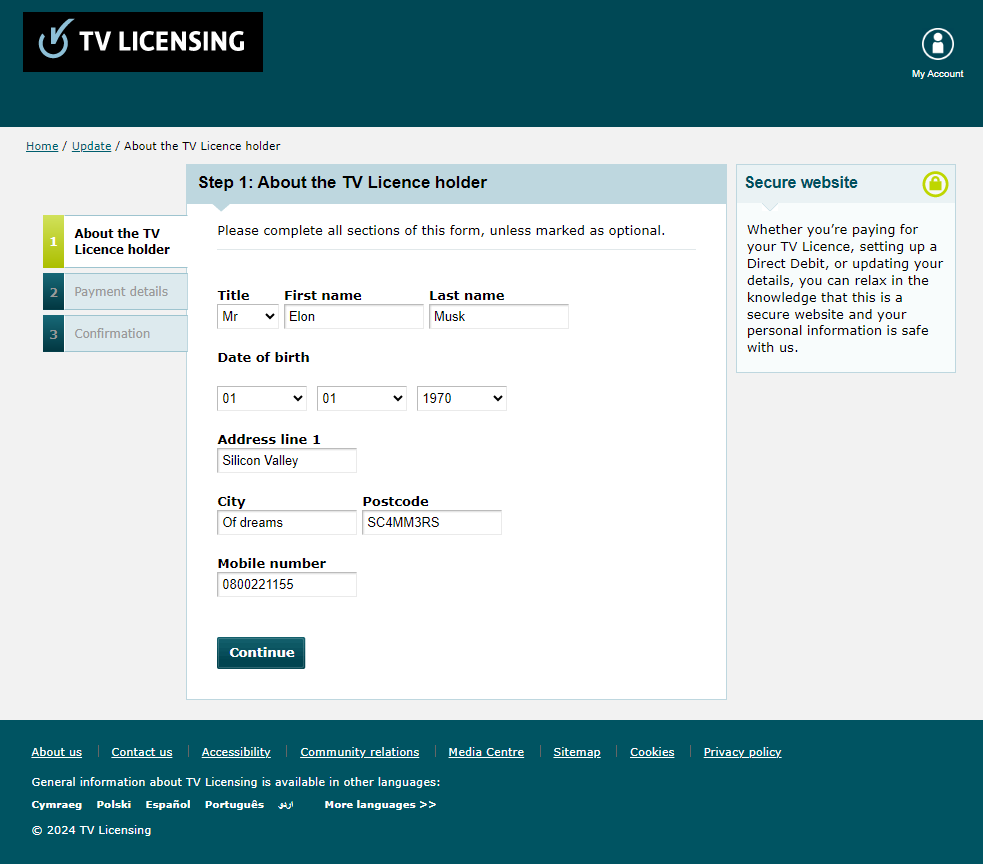Click More languages link
This screenshot has height=864, width=983.
point(380,805)
